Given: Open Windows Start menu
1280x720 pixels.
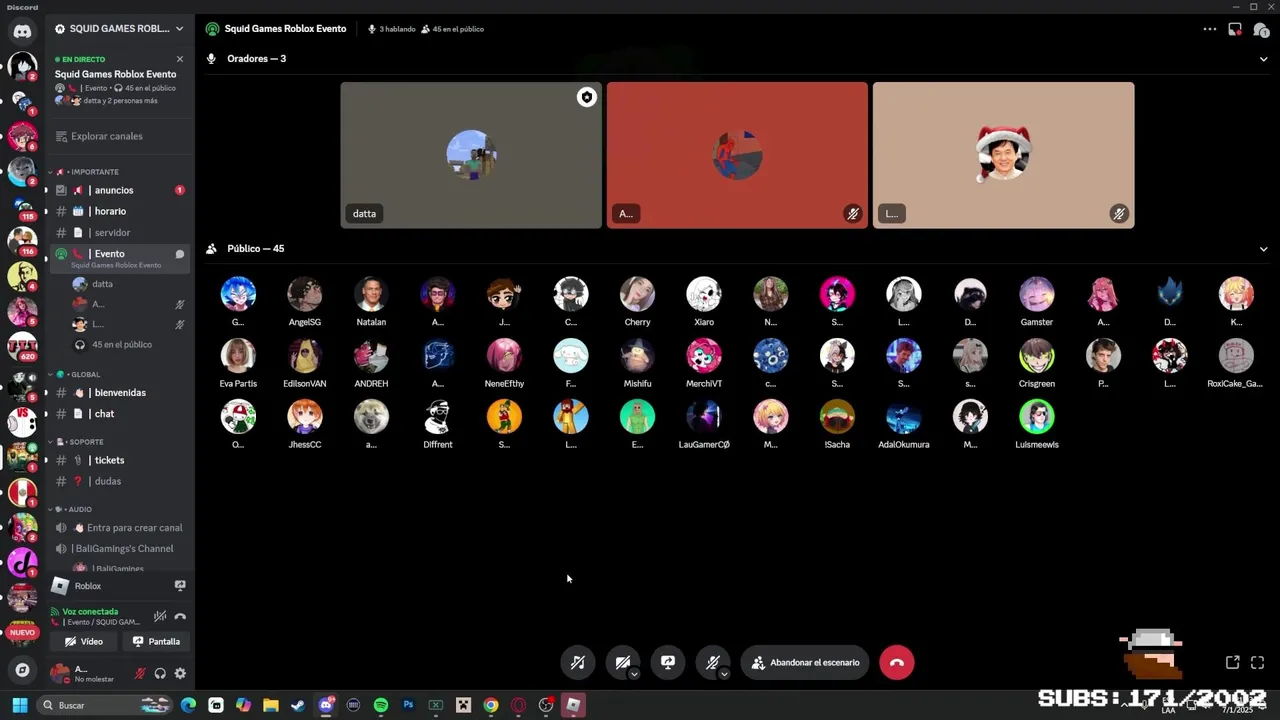Looking at the screenshot, I should pos(19,705).
